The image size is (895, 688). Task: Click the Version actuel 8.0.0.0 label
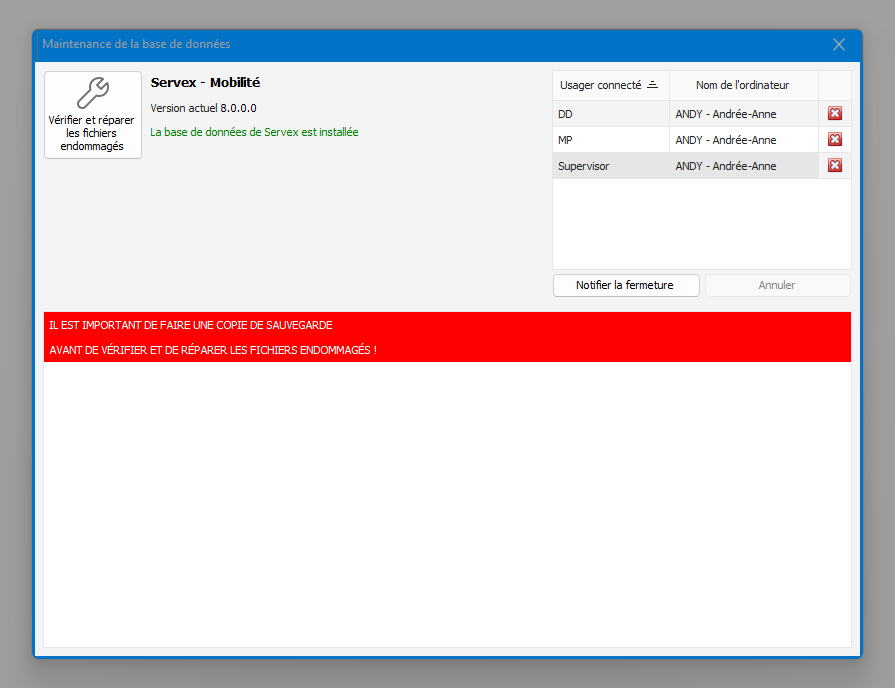(203, 108)
